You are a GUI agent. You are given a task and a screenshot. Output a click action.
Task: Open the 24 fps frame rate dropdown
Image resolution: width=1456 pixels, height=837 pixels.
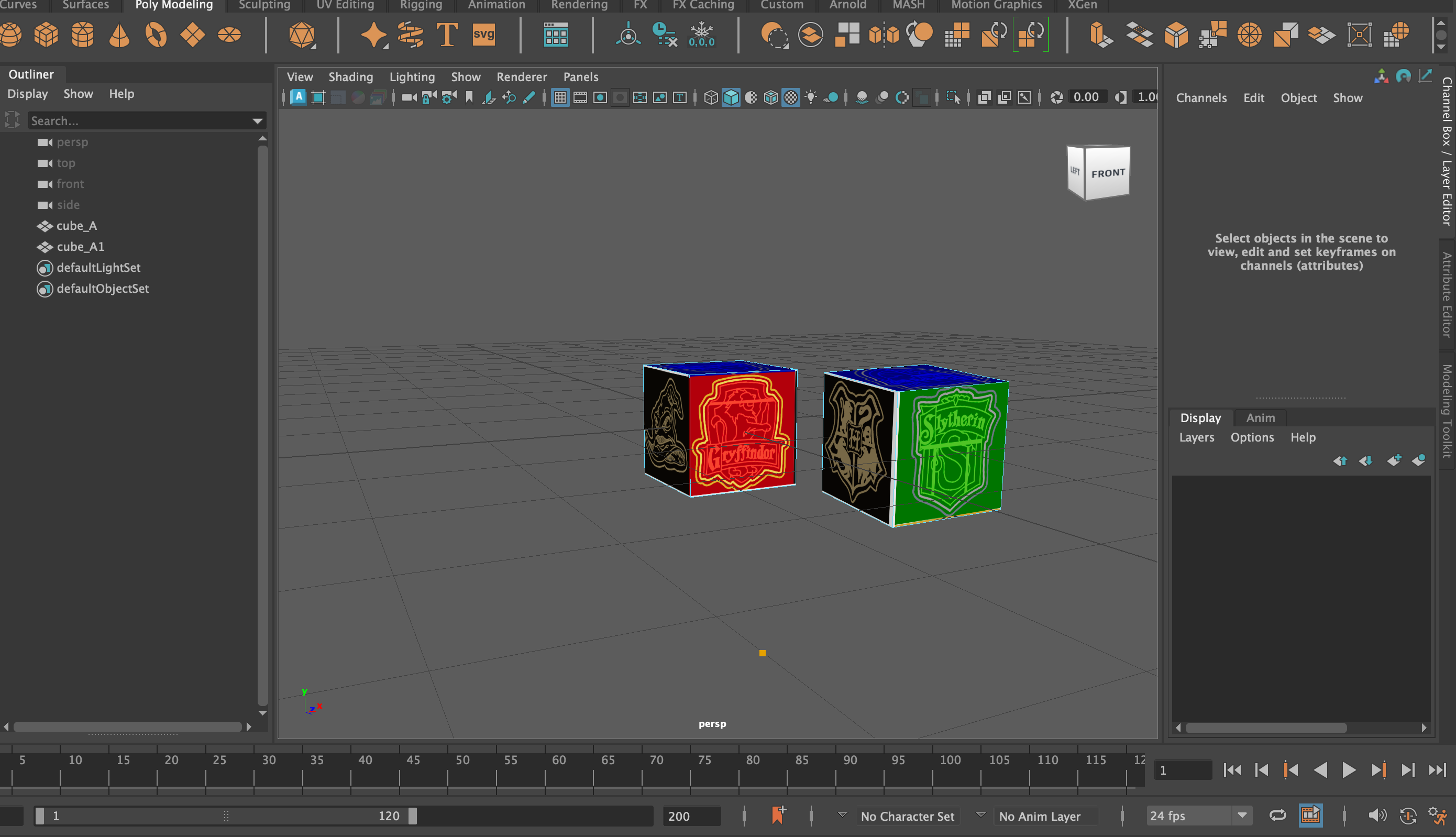tap(1242, 815)
